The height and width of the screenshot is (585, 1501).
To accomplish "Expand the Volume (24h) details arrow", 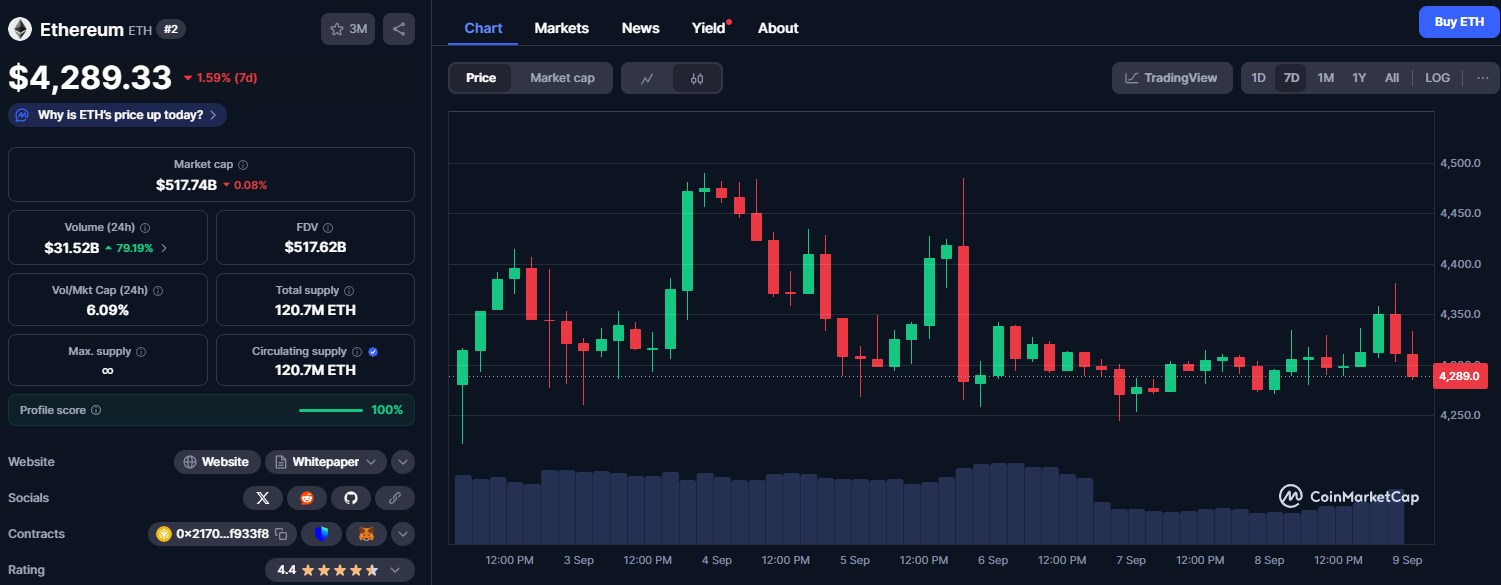I will click(165, 248).
